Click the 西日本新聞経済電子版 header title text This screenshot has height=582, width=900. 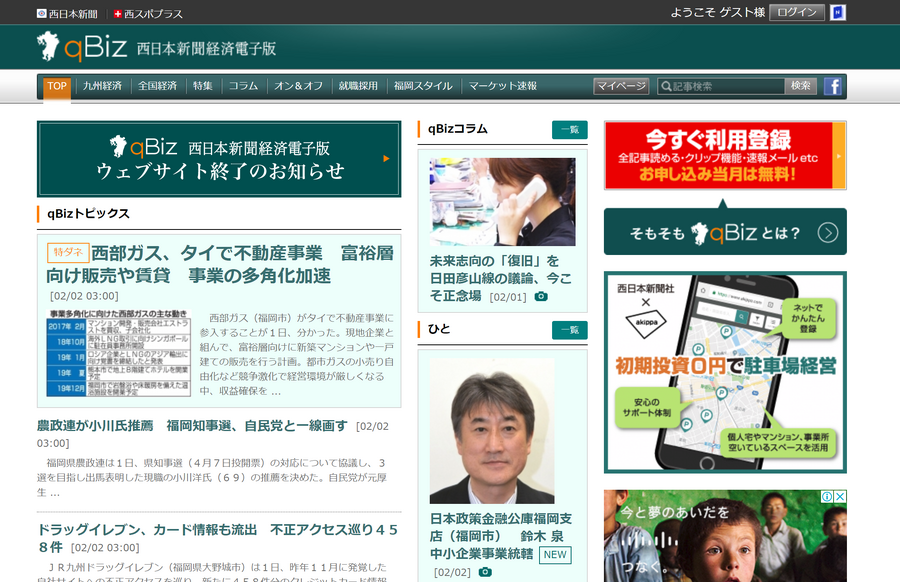(207, 49)
